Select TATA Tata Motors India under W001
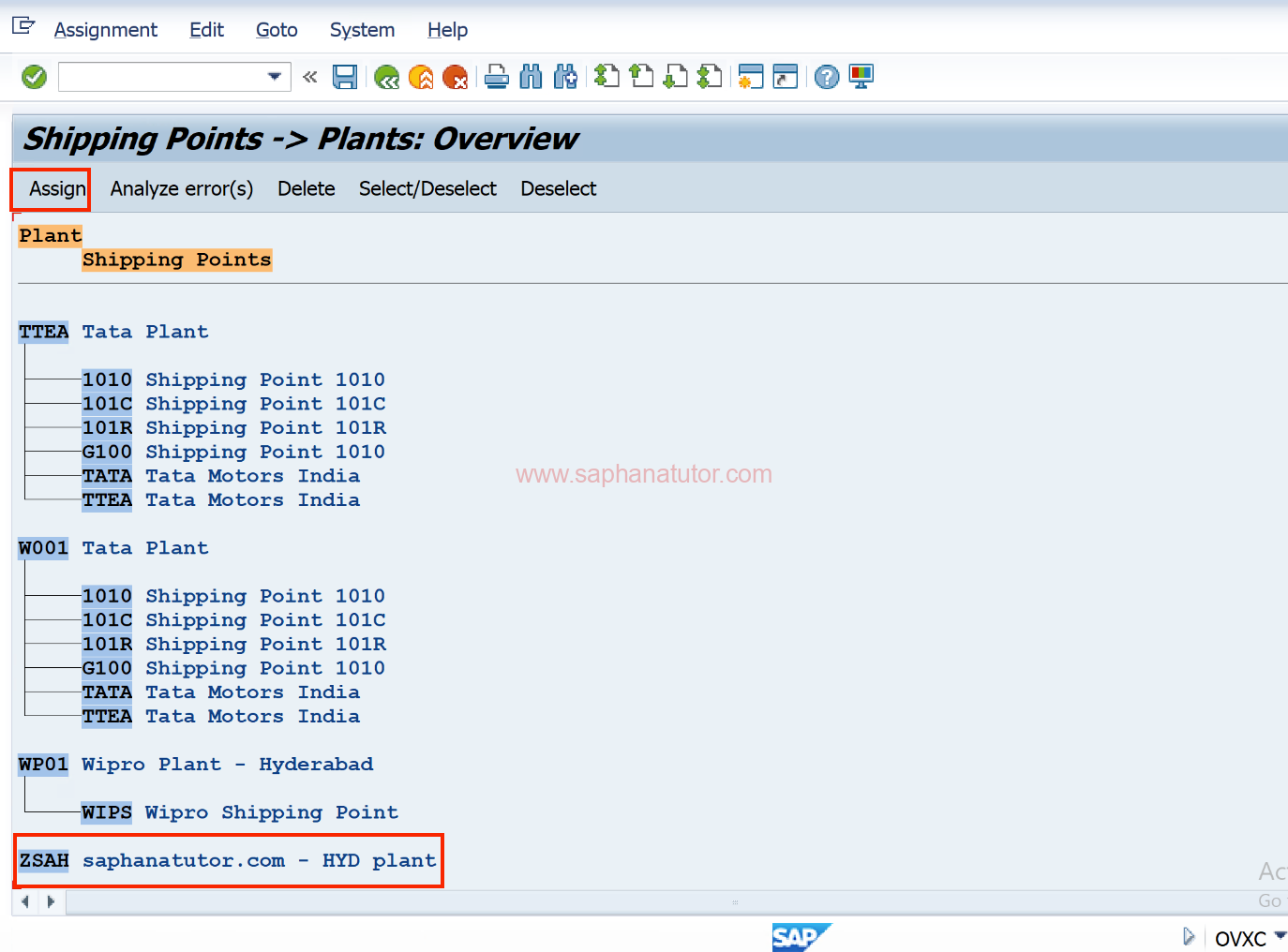Screen dimensions: 1288x952 [x=221, y=692]
